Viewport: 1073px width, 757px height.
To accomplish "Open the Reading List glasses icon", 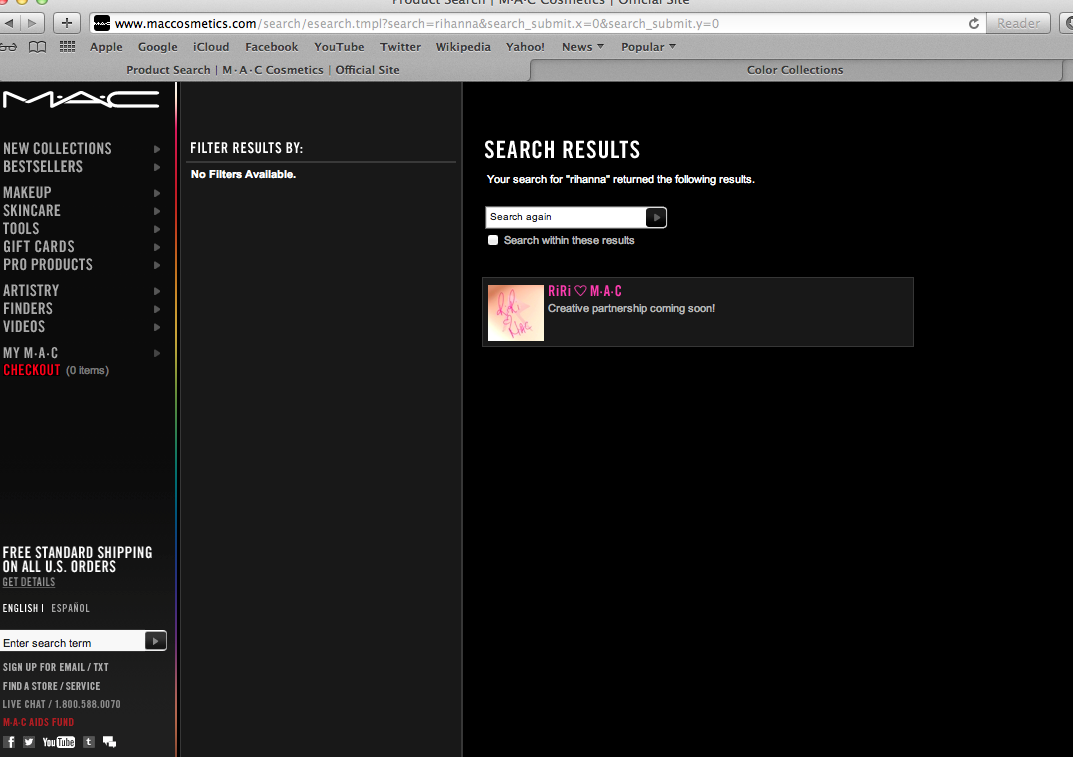I will pyautogui.click(x=9, y=47).
